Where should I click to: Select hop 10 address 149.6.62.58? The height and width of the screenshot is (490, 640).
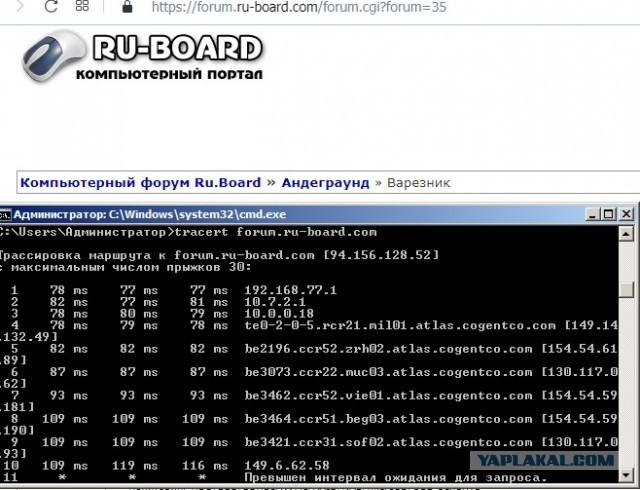click(x=287, y=466)
